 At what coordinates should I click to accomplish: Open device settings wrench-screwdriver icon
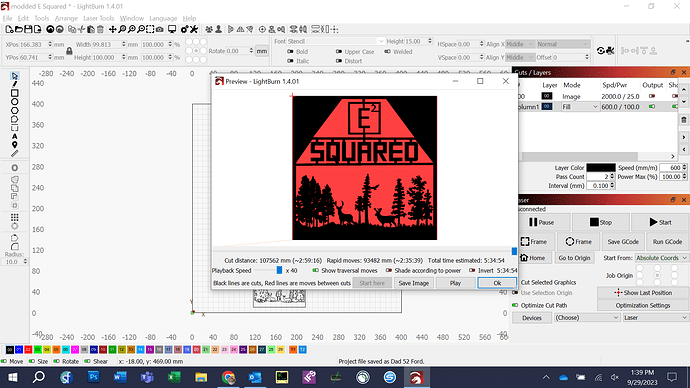(194, 29)
